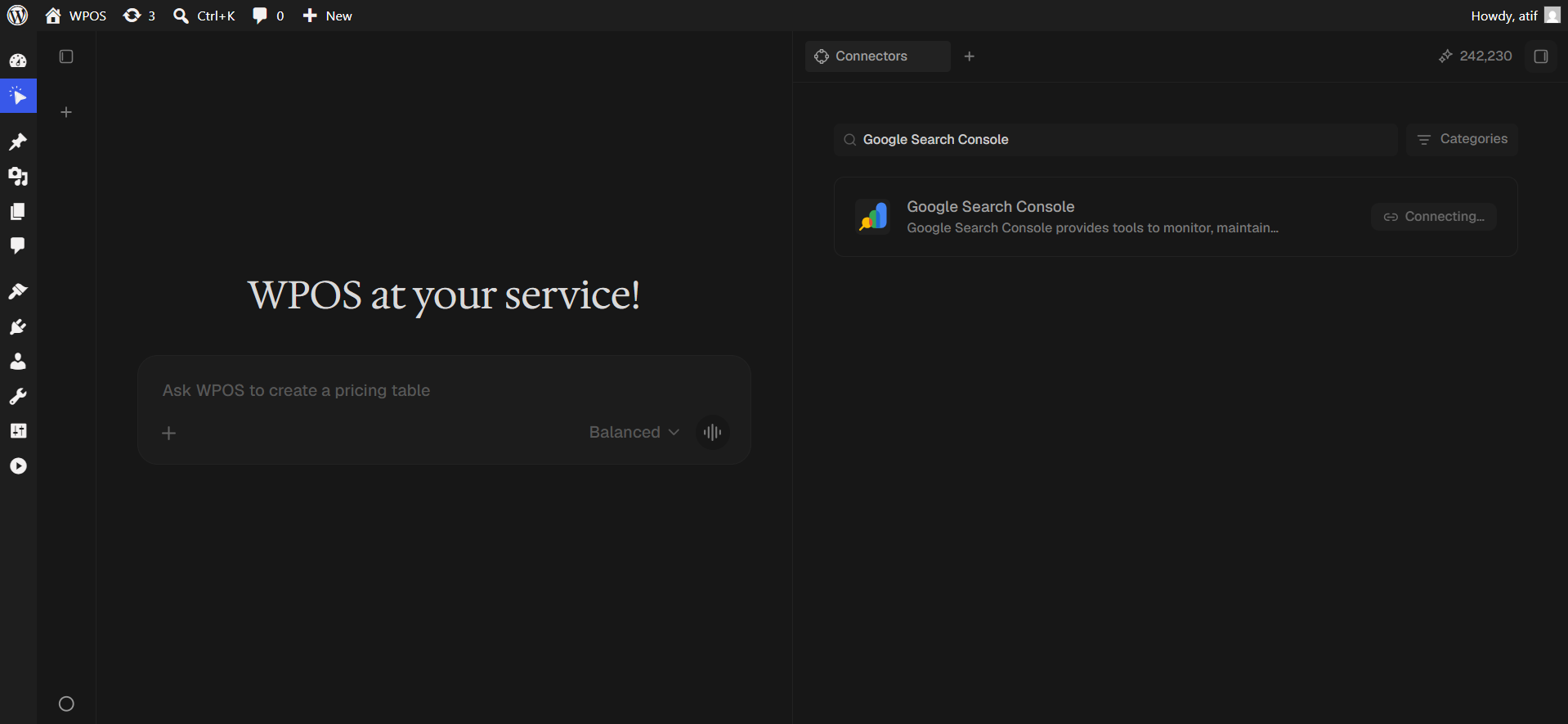This screenshot has width=1568, height=724.
Task: Open the Ctrl+K search command
Action: [204, 16]
